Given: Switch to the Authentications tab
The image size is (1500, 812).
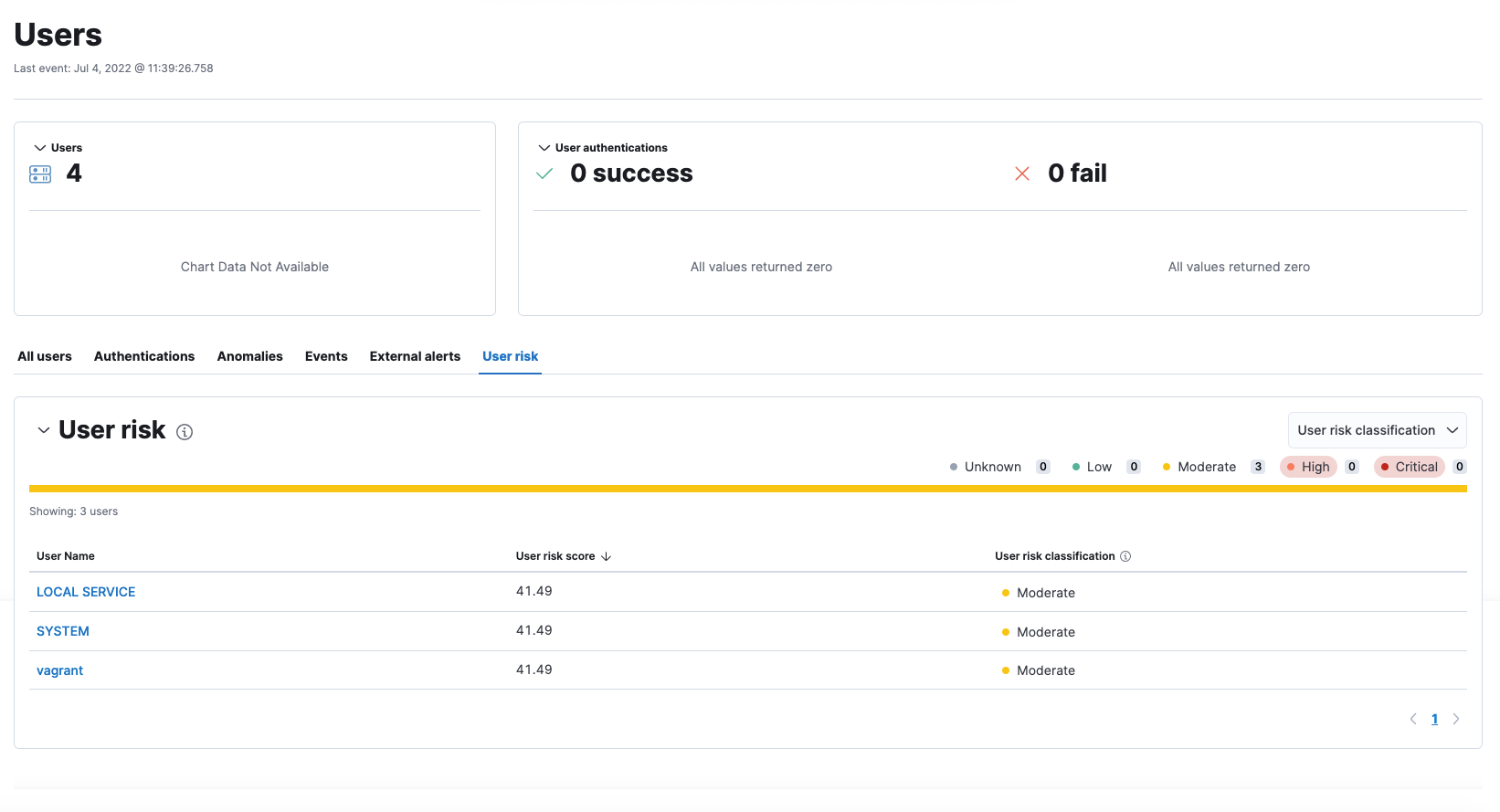Looking at the screenshot, I should pyautogui.click(x=144, y=356).
